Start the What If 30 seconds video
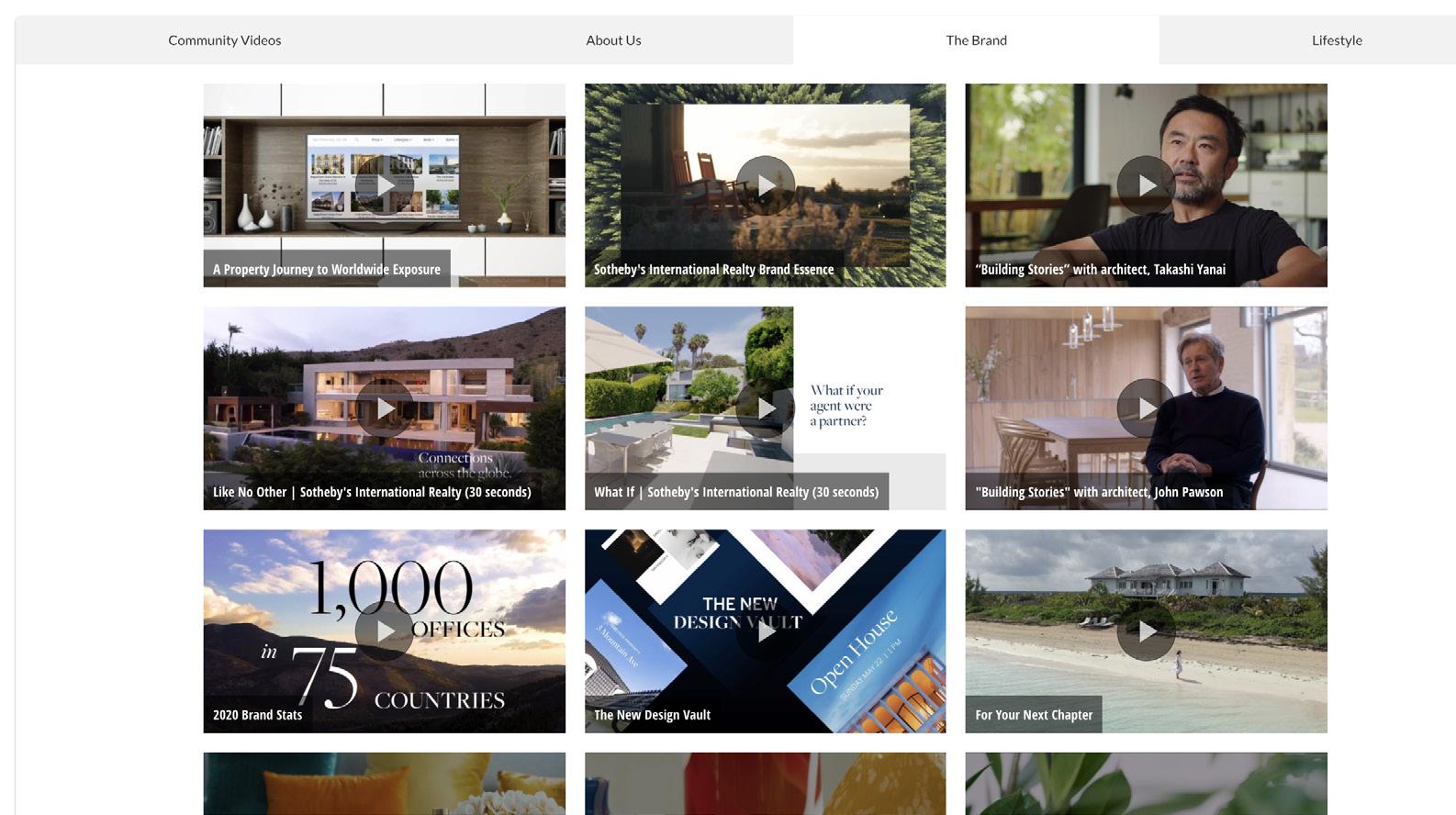This screenshot has height=815, width=1456. pyautogui.click(x=765, y=408)
